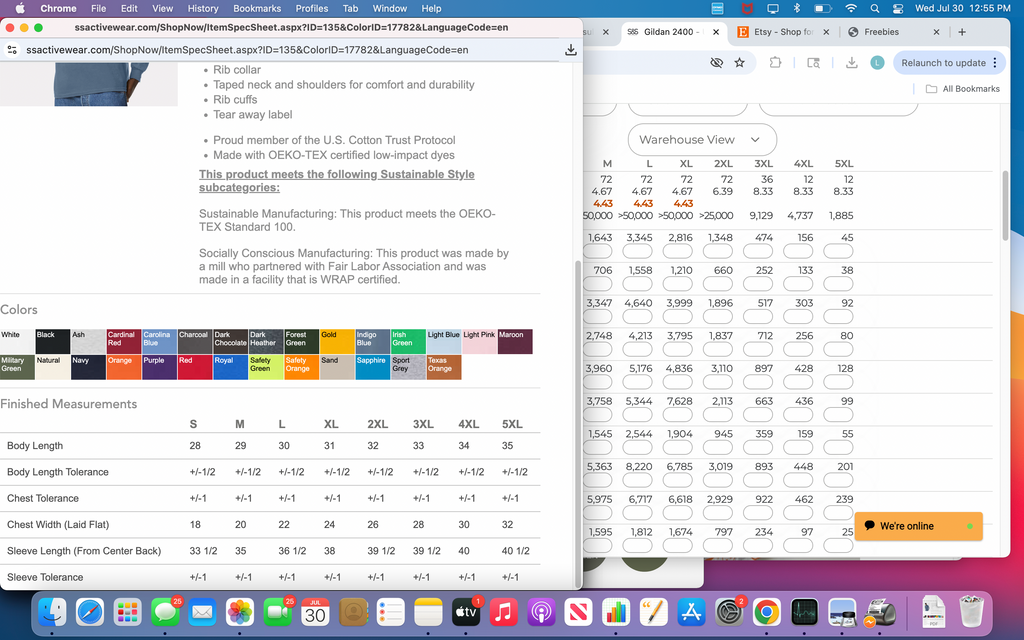Open Finder from the Dock
Viewport: 1024px width, 640px height.
[52, 613]
